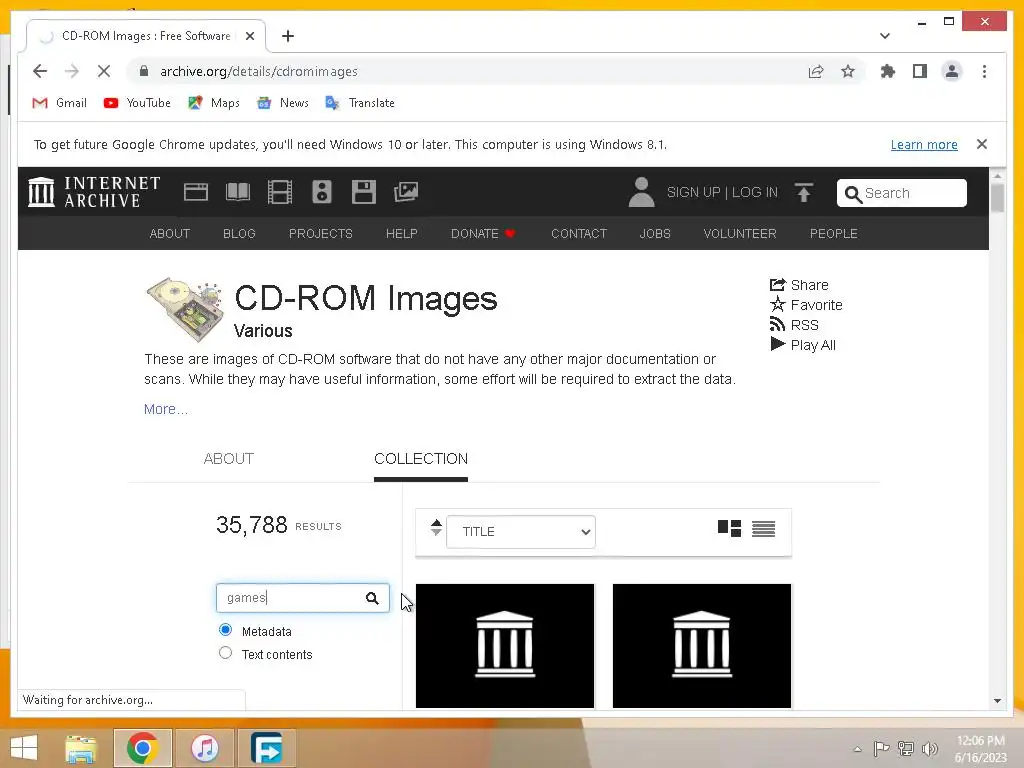
Task: Open a new browser tab
Action: point(288,36)
